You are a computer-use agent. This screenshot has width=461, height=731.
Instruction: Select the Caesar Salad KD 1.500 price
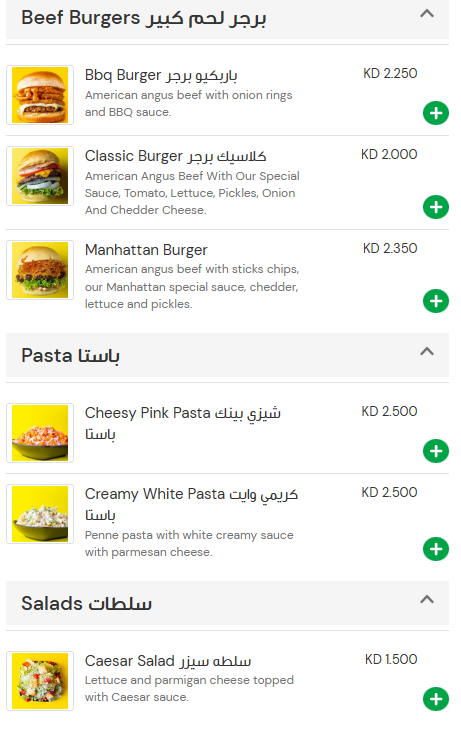click(391, 659)
